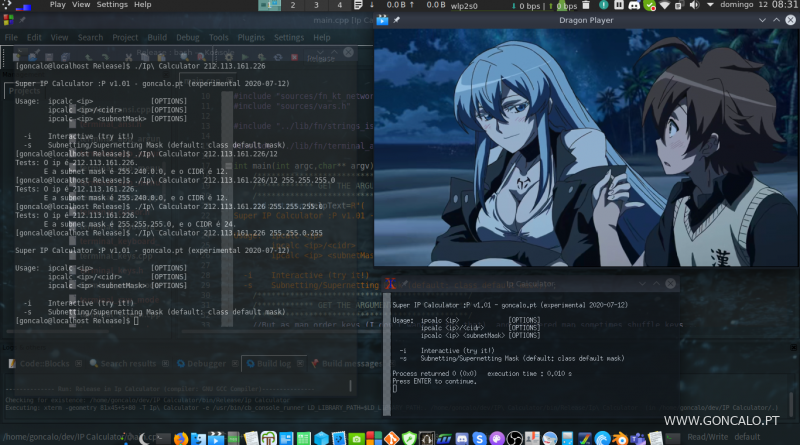This screenshot has height=445, width=800.
Task: Open OBS Studio from the taskbar
Action: pyautogui.click(x=514, y=438)
